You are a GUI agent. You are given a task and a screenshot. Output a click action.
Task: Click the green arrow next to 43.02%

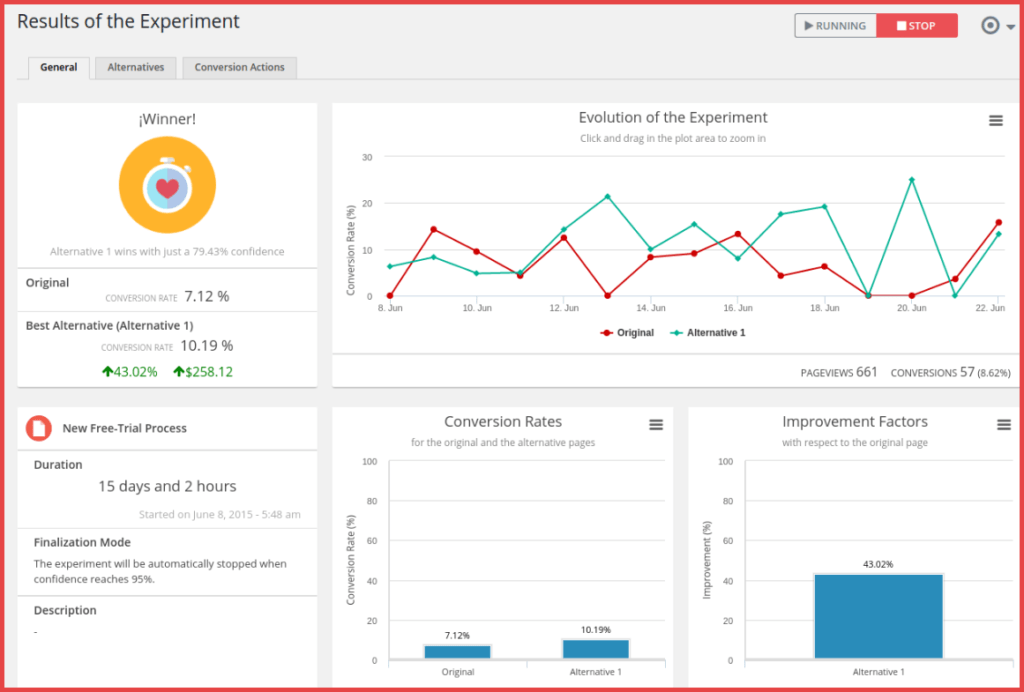[108, 372]
